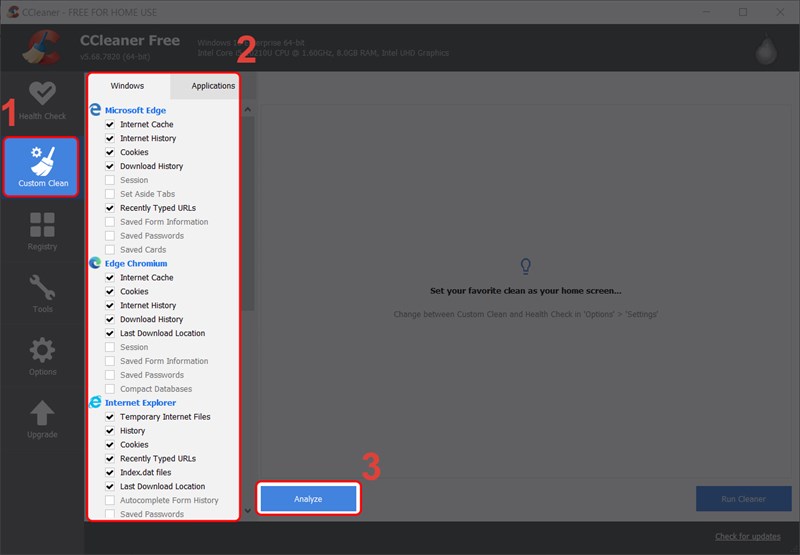This screenshot has height=555, width=800.
Task: Click the Upgrade arrow icon
Action: coord(43,419)
